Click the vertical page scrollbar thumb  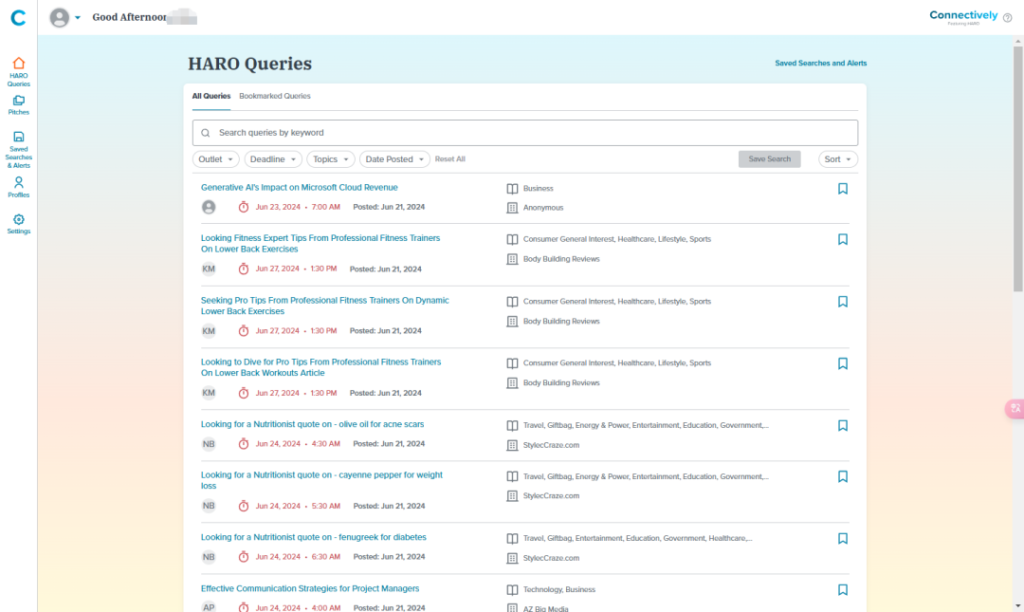(x=1018, y=169)
